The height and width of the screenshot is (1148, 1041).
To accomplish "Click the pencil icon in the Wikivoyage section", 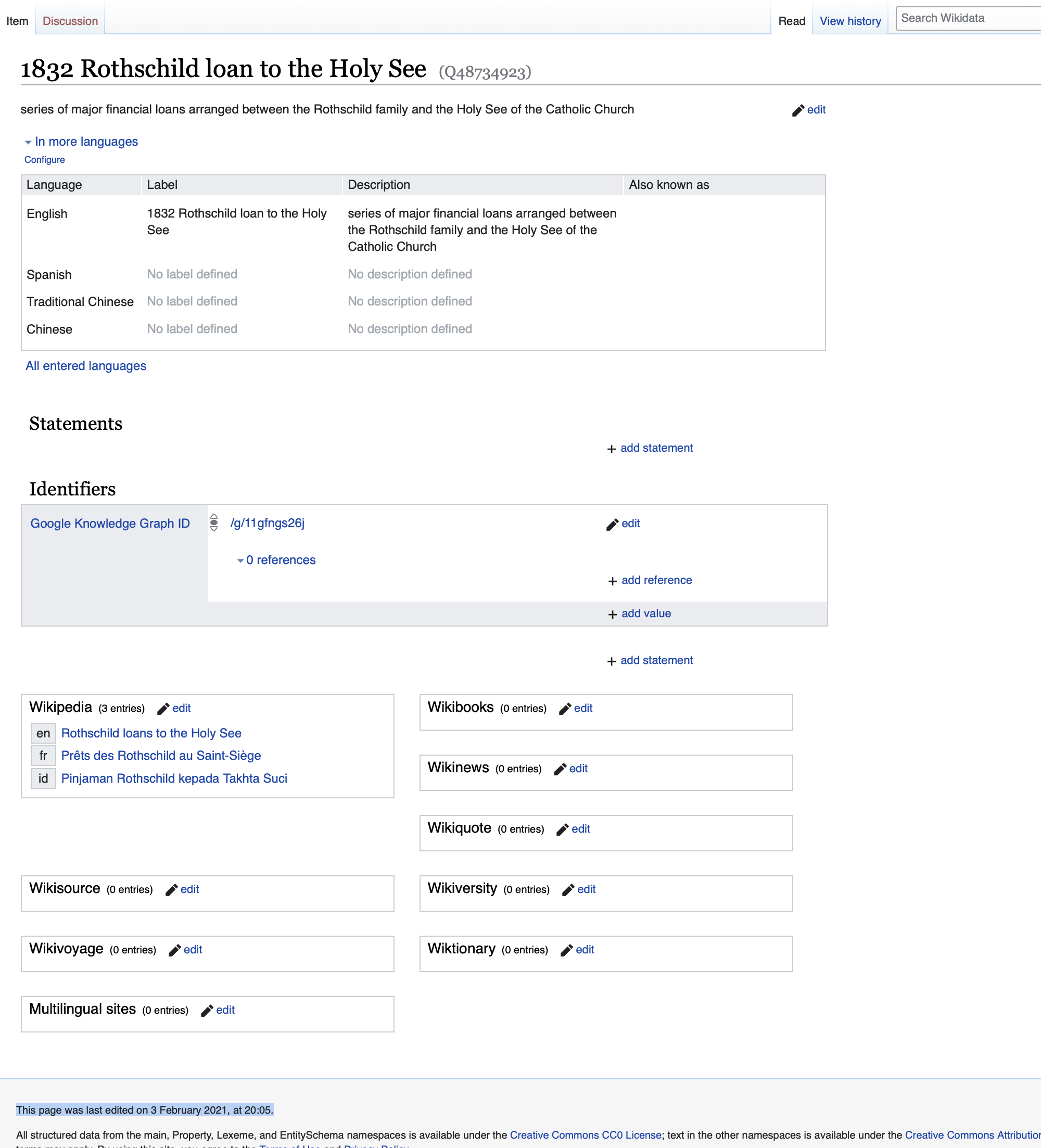I will pos(174,950).
